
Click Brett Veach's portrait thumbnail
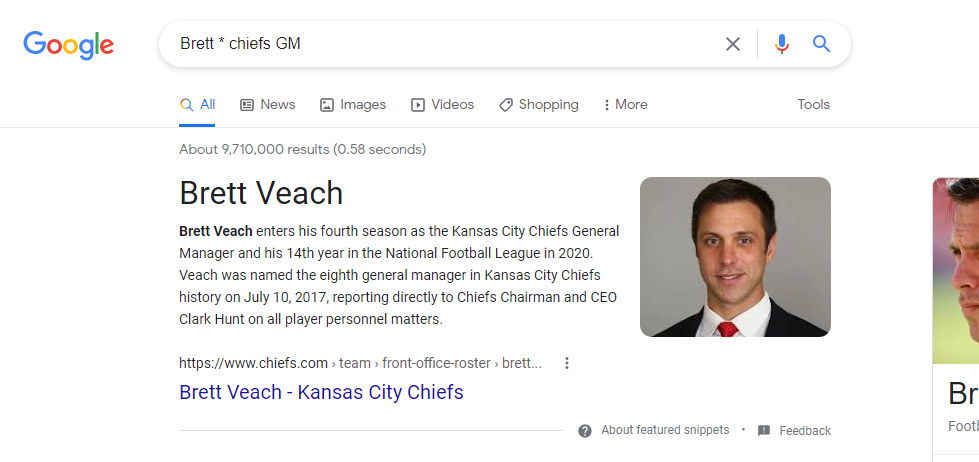[735, 257]
